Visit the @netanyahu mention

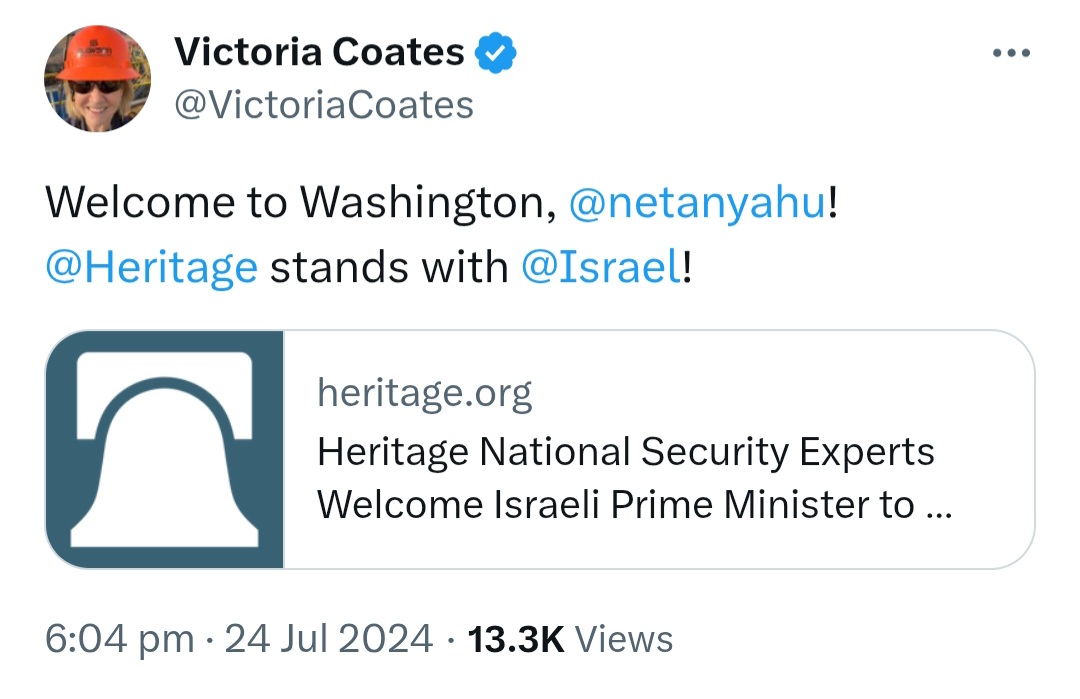(x=697, y=204)
